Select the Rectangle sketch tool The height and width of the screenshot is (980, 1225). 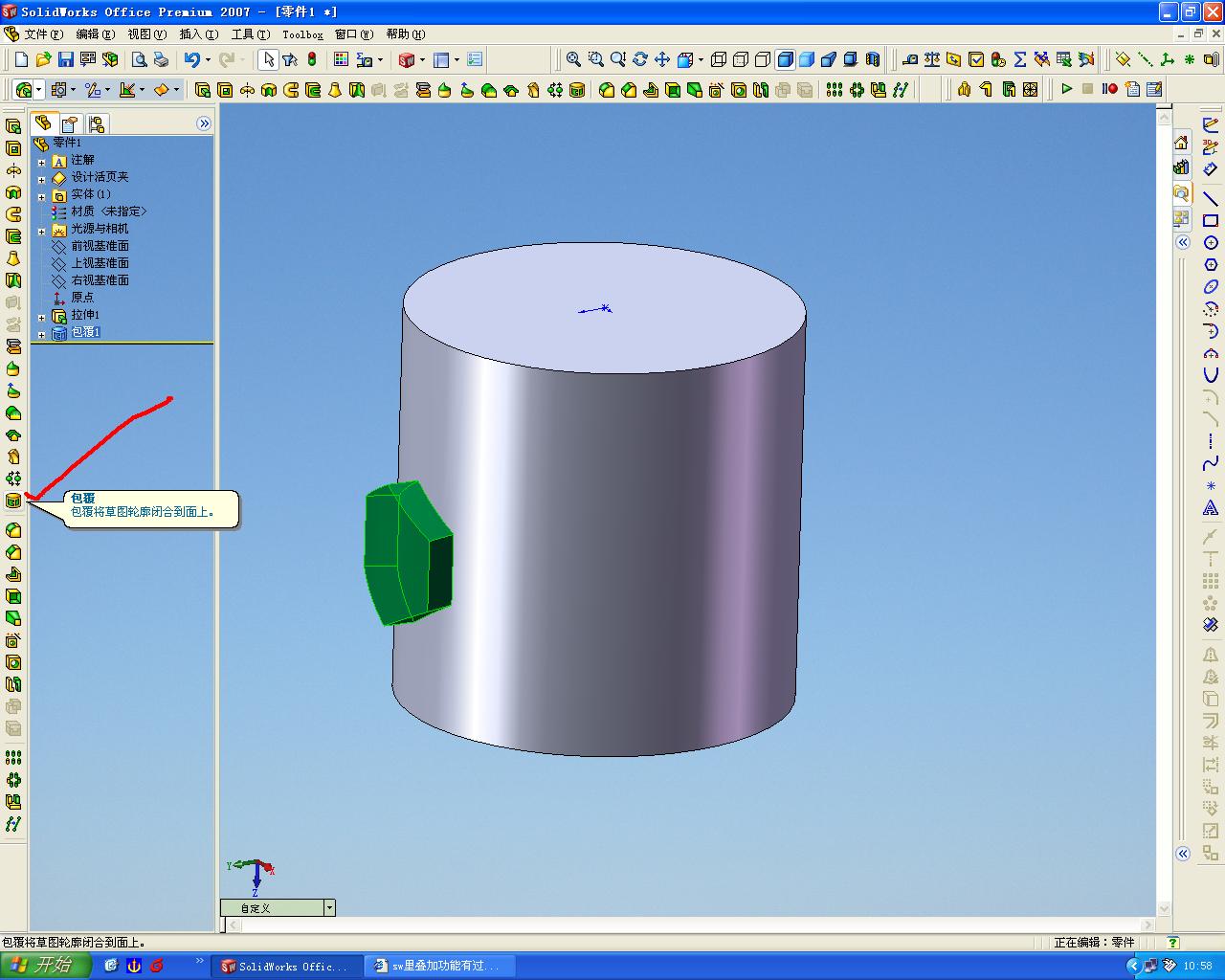click(x=1211, y=220)
